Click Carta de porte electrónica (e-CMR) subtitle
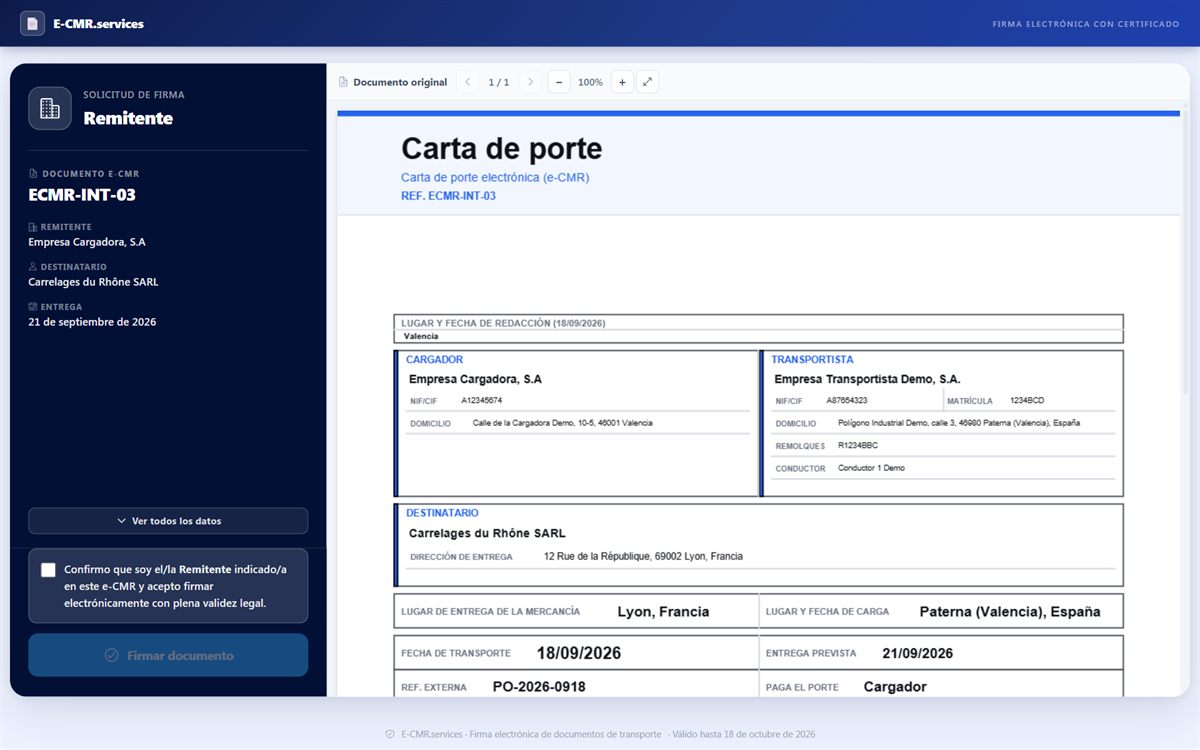1200x750 pixels. 495,178
